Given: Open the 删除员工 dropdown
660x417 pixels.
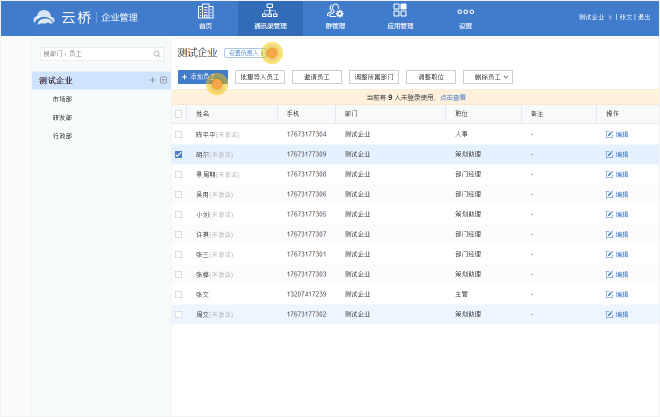Looking at the screenshot, I should [488, 77].
